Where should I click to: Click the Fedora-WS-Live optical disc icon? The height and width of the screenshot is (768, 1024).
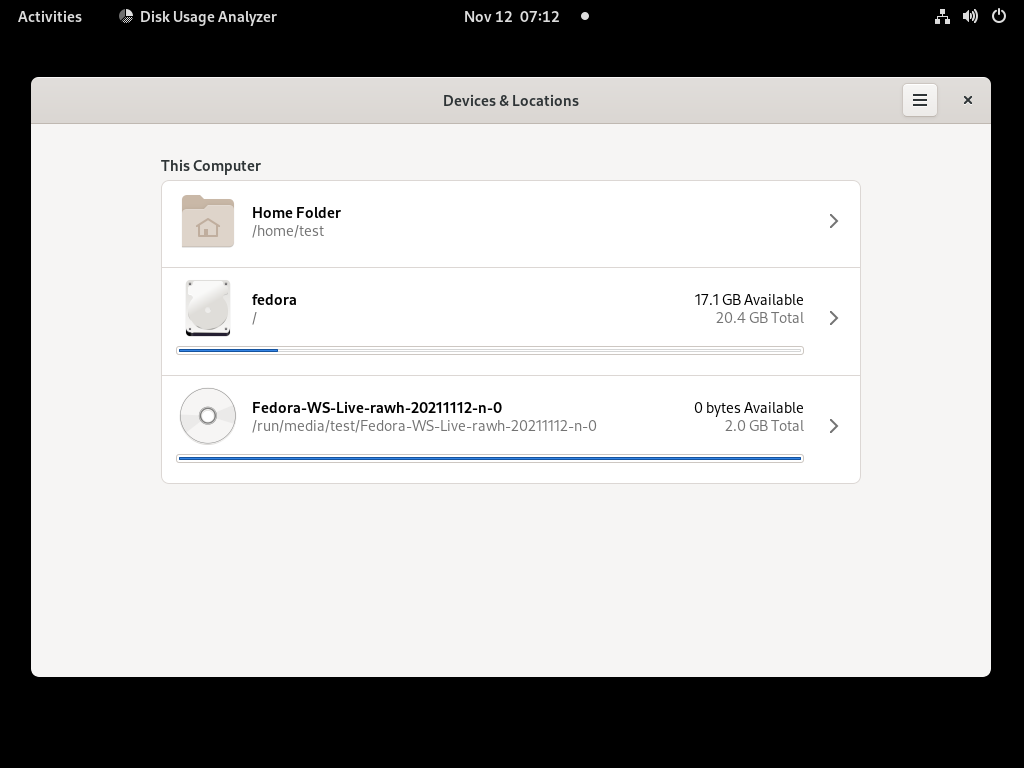(x=208, y=416)
